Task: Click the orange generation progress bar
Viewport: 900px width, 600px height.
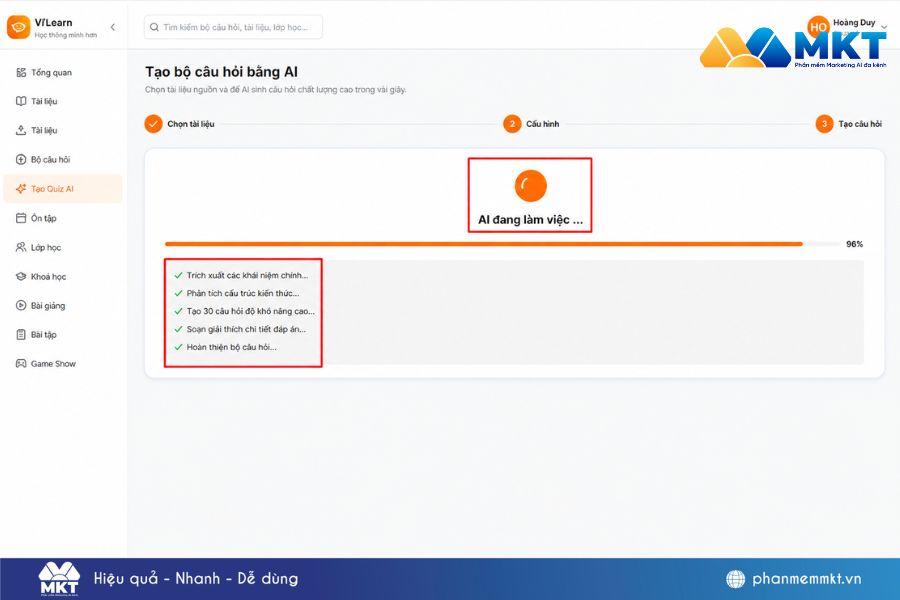Action: 483,244
